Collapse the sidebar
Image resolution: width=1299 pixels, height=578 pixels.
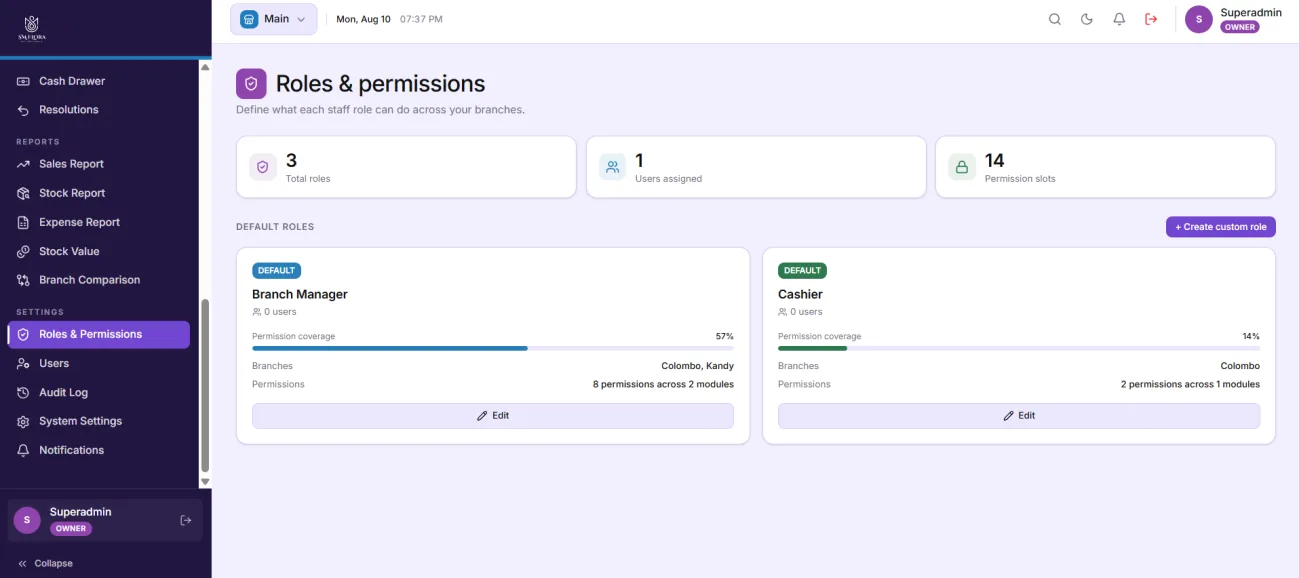click(x=45, y=563)
